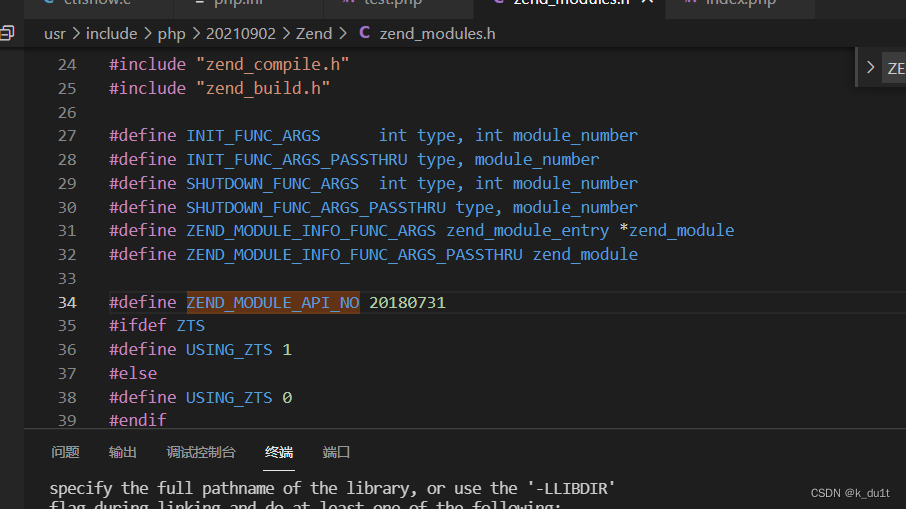Click INIT_FUNC_ARGS on line 27

[x=253, y=136]
